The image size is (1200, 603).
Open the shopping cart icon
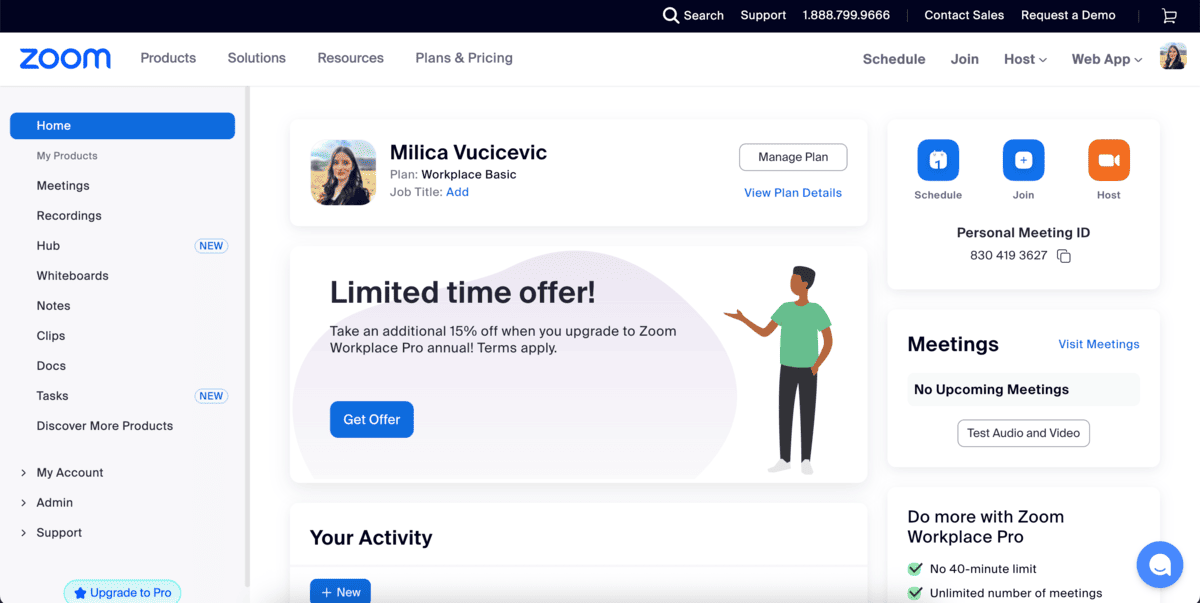tap(1169, 15)
